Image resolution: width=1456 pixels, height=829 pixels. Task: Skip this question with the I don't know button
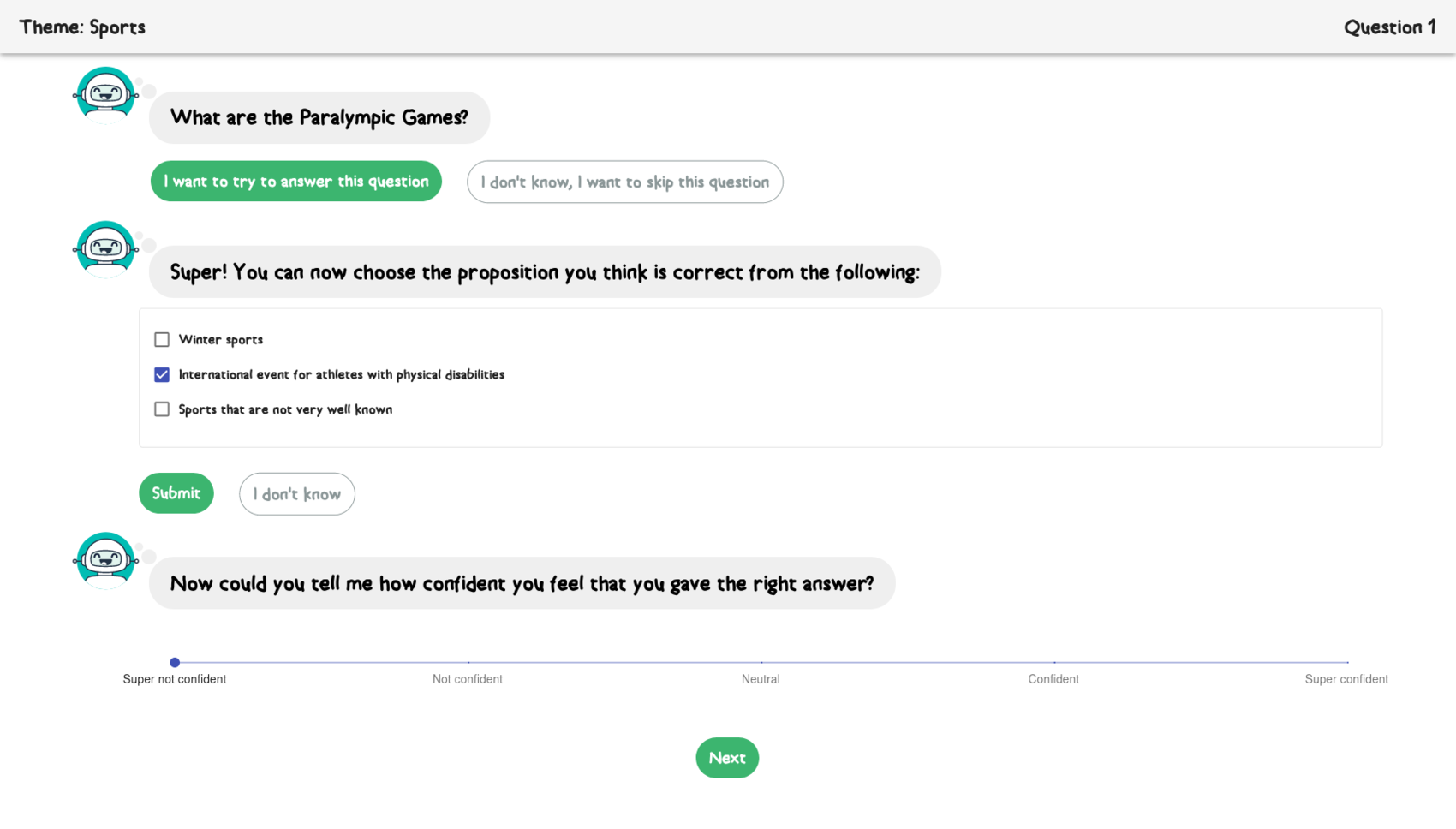pyautogui.click(x=624, y=182)
